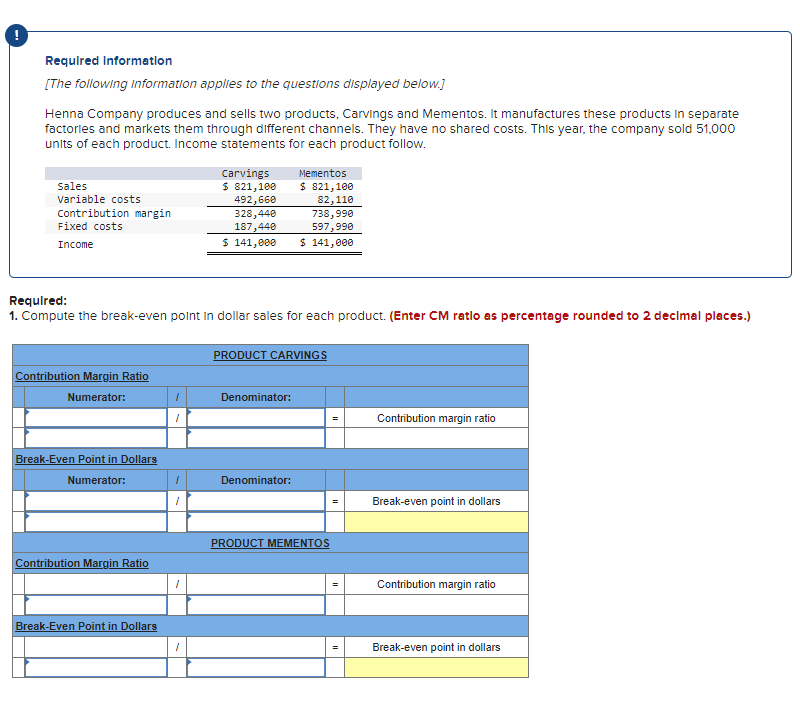Click the yellow break-even answer cell for Mementos
This screenshot has width=800, height=704.
(x=436, y=667)
